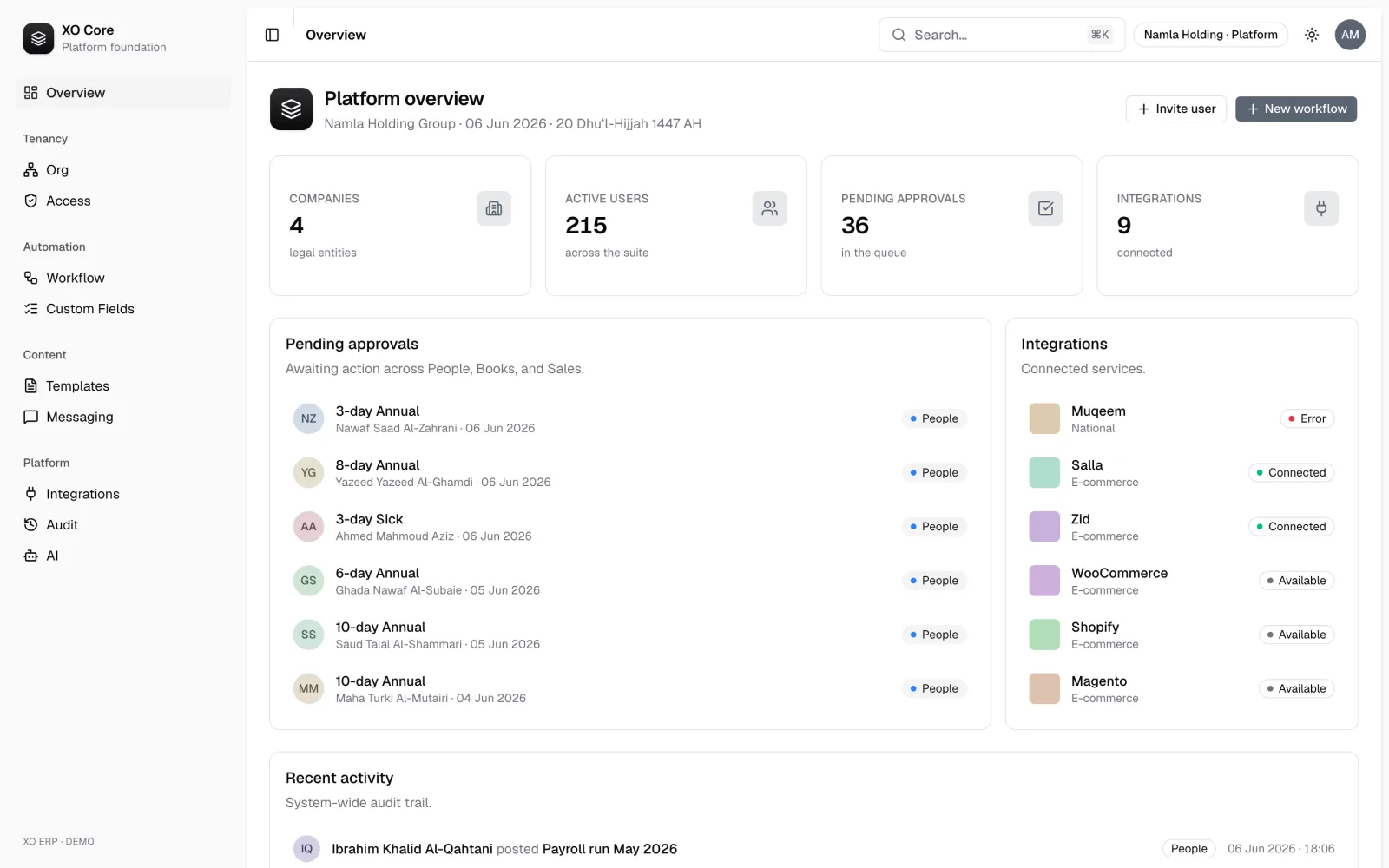Screen dimensions: 1389x868
Task: Open Integrations in the sidebar
Action: tap(123, 494)
